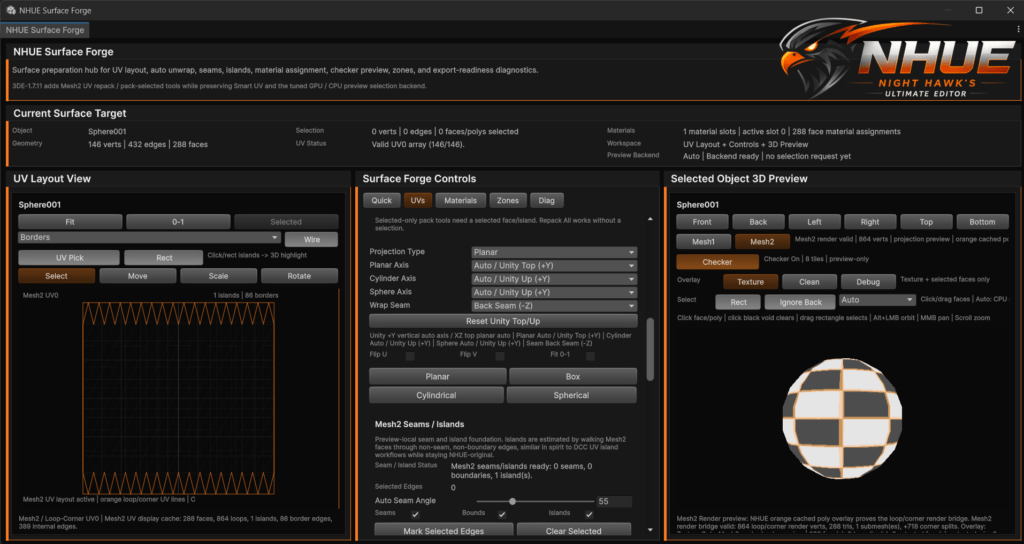Select the Mesh2 preview mode
The image size is (1024, 544).
[762, 242]
